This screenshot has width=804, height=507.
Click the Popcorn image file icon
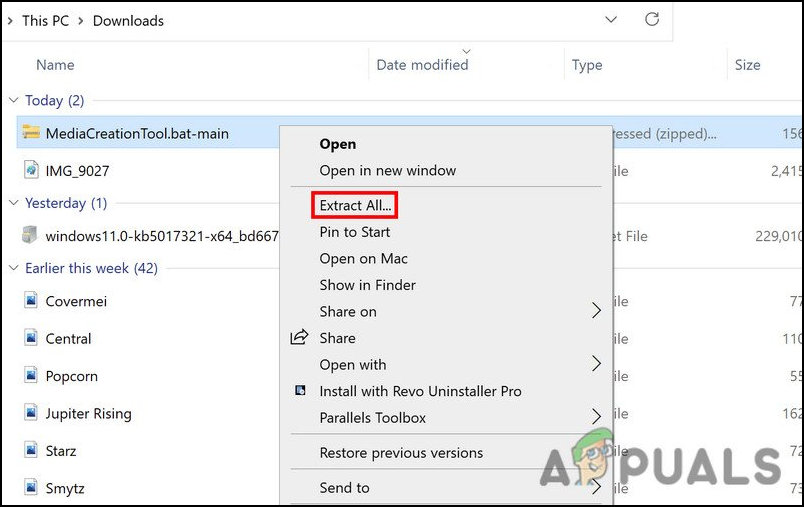coord(30,376)
